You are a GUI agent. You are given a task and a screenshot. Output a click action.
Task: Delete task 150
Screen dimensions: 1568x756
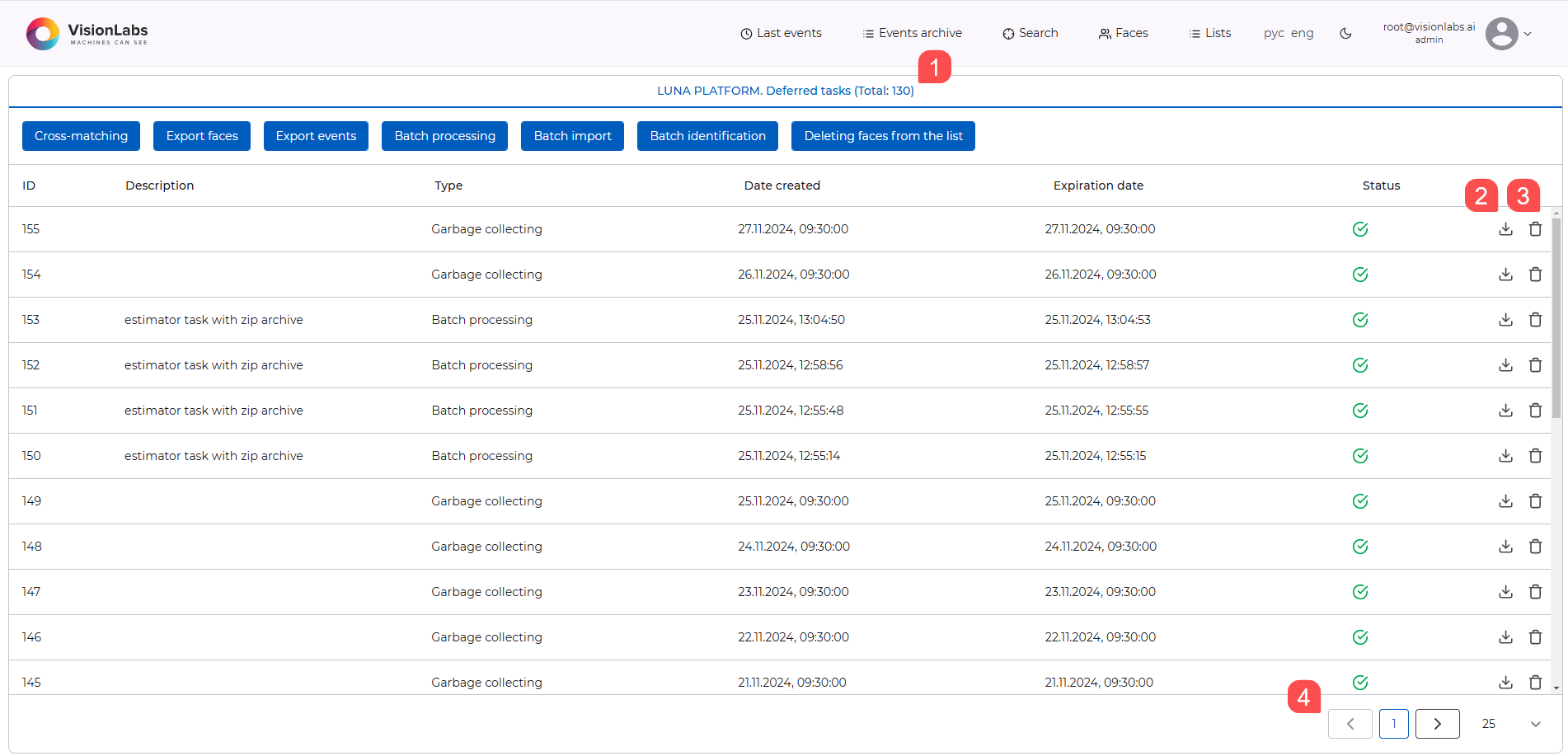tap(1535, 456)
